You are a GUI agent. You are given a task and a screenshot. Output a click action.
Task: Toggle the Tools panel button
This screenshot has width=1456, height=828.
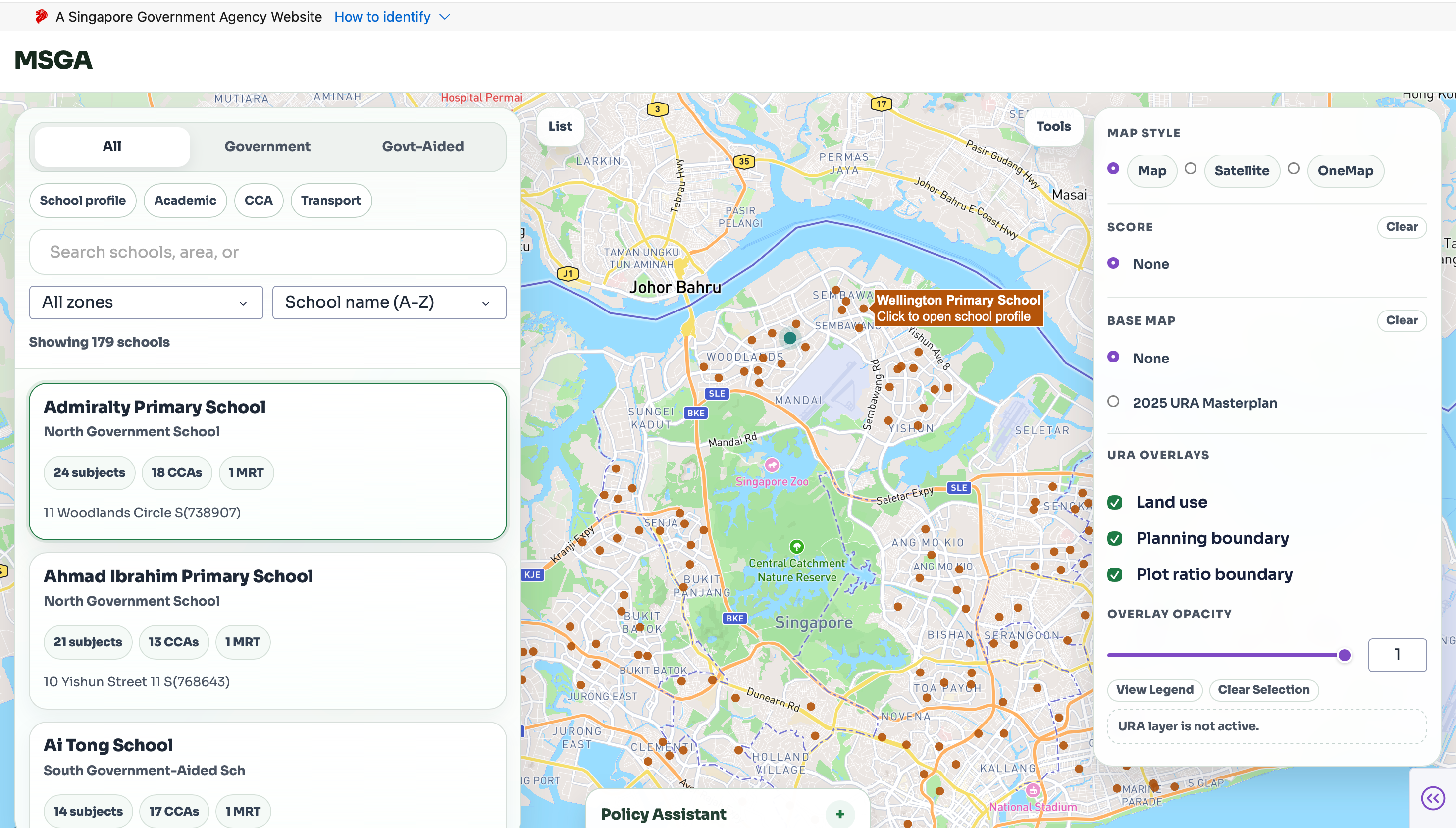tap(1053, 126)
